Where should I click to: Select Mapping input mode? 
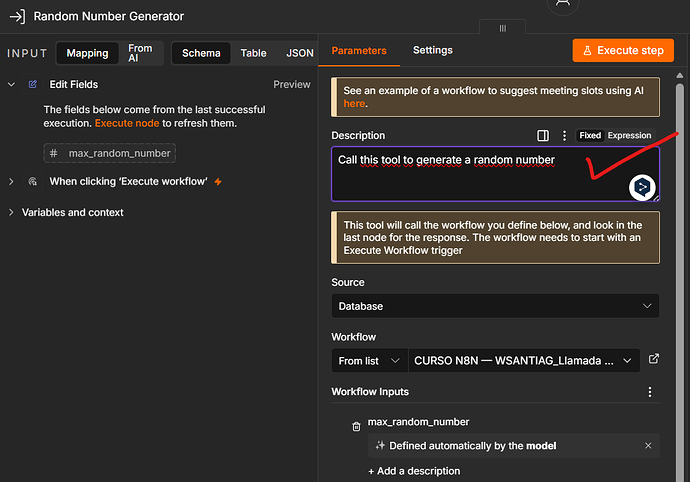87,53
